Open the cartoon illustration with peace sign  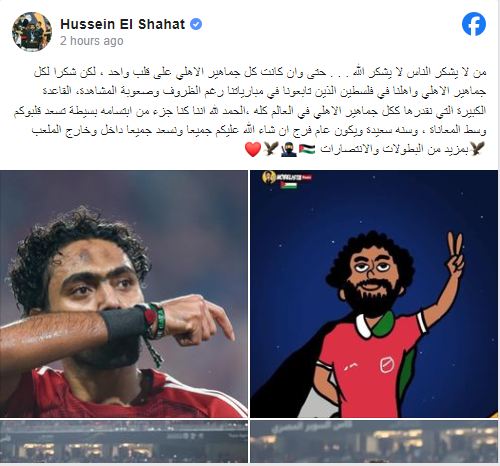tap(375, 294)
